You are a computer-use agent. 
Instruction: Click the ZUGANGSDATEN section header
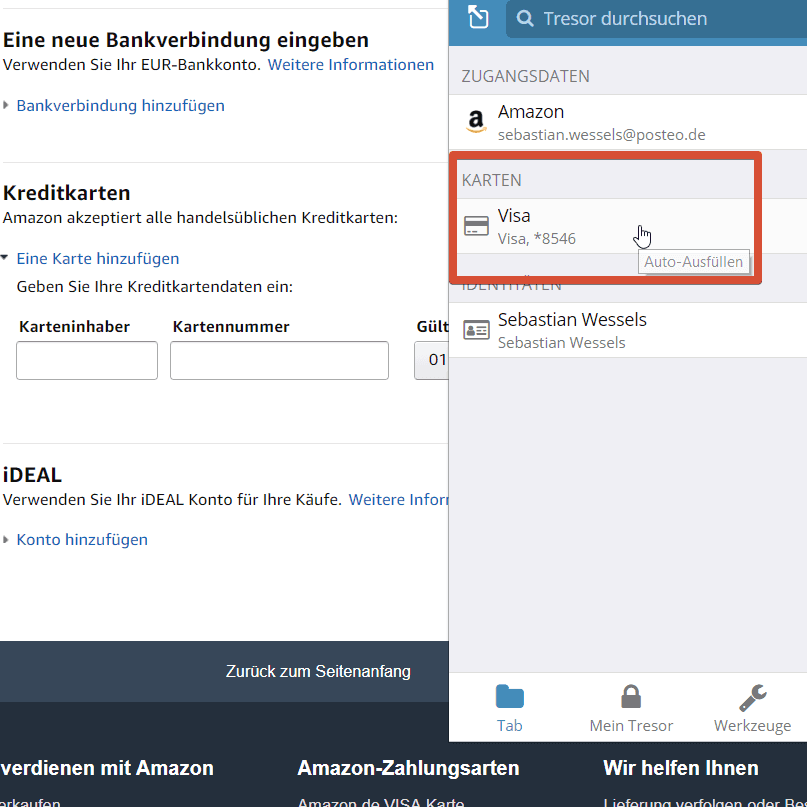(x=525, y=76)
